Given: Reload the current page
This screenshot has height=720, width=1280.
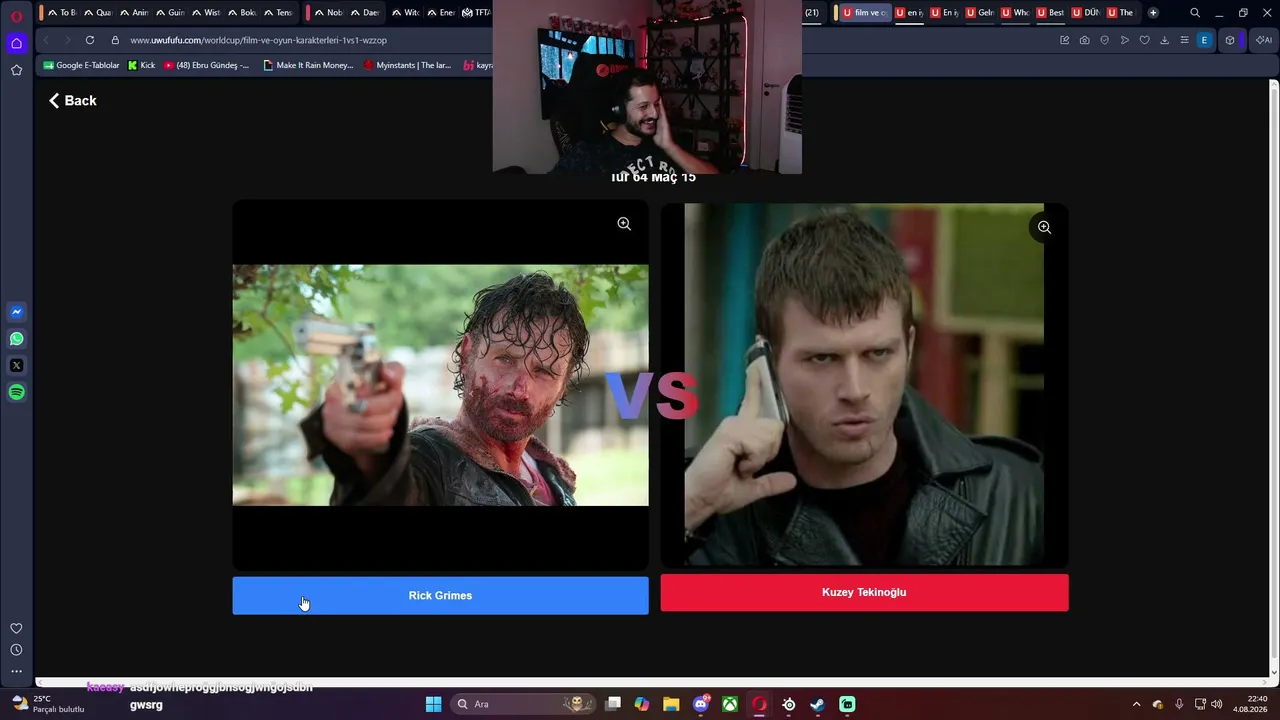Looking at the screenshot, I should [x=90, y=40].
